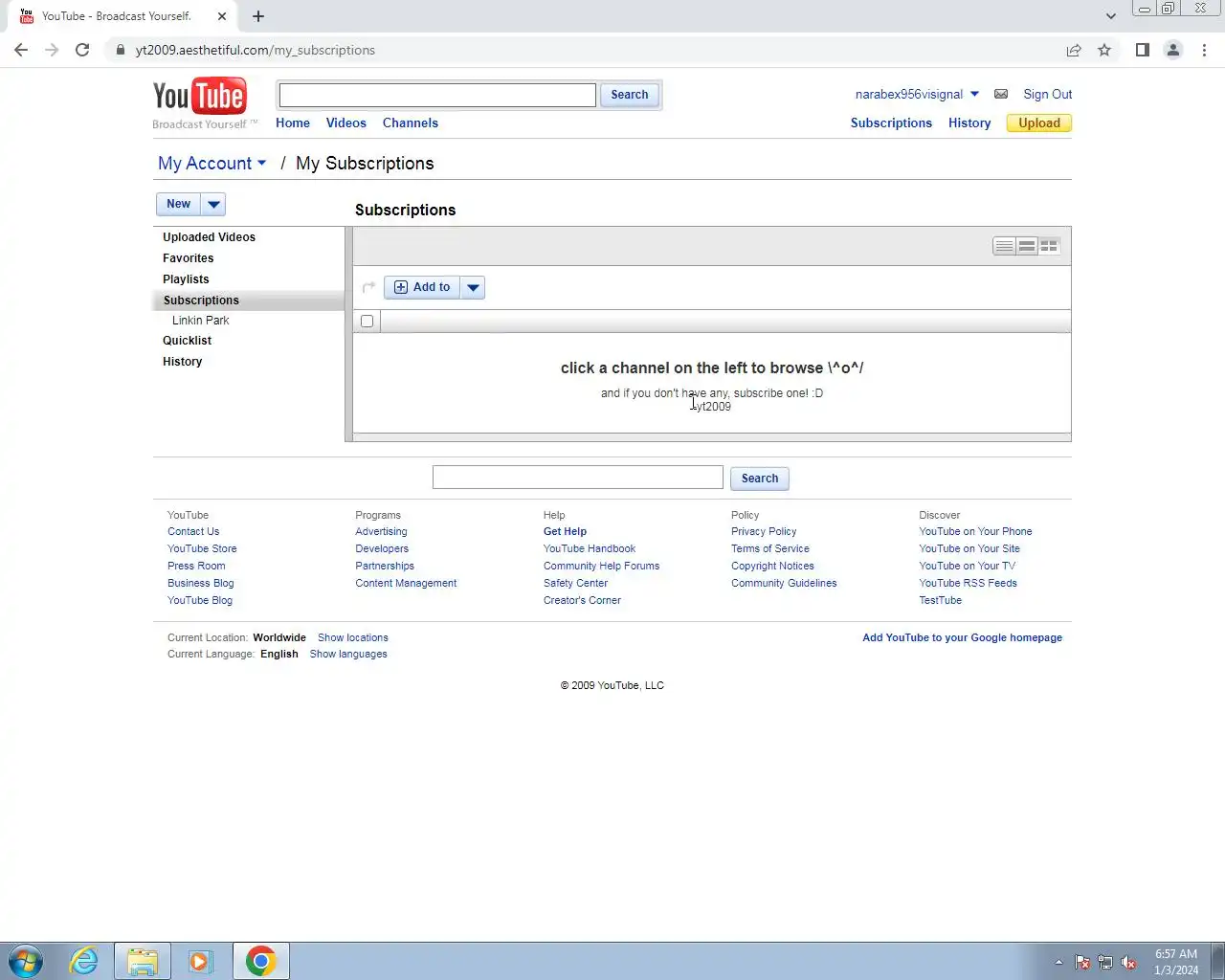Click the top Search button
The width and height of the screenshot is (1225, 980).
point(630,95)
